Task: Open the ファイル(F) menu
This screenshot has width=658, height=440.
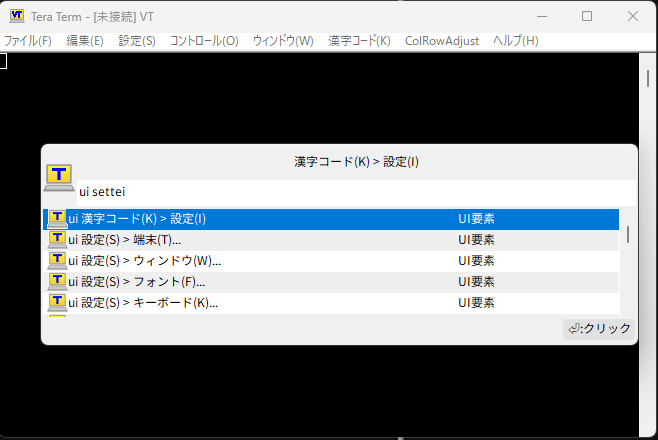Action: click(x=28, y=41)
